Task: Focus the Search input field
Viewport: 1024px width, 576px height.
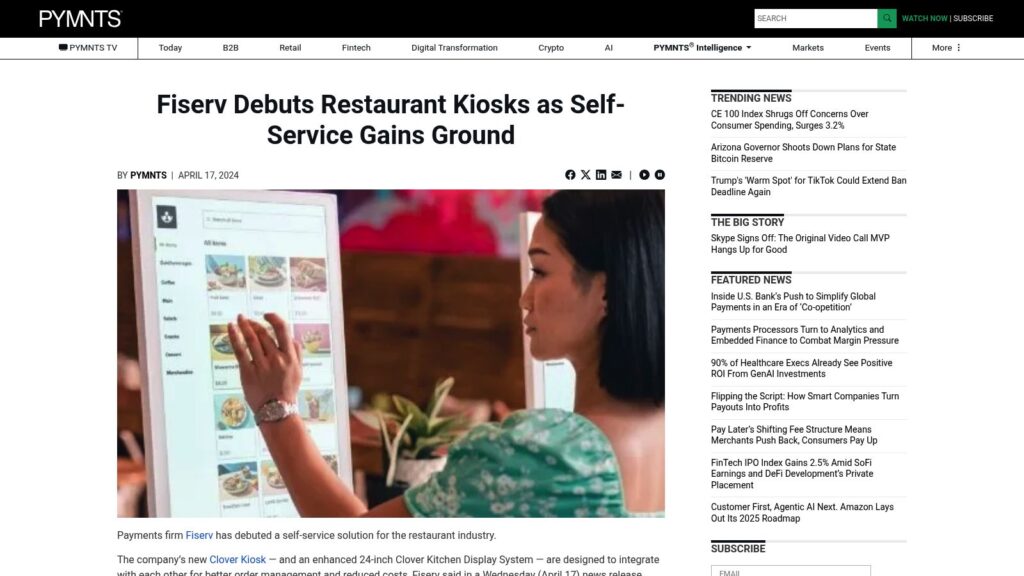Action: 816,18
